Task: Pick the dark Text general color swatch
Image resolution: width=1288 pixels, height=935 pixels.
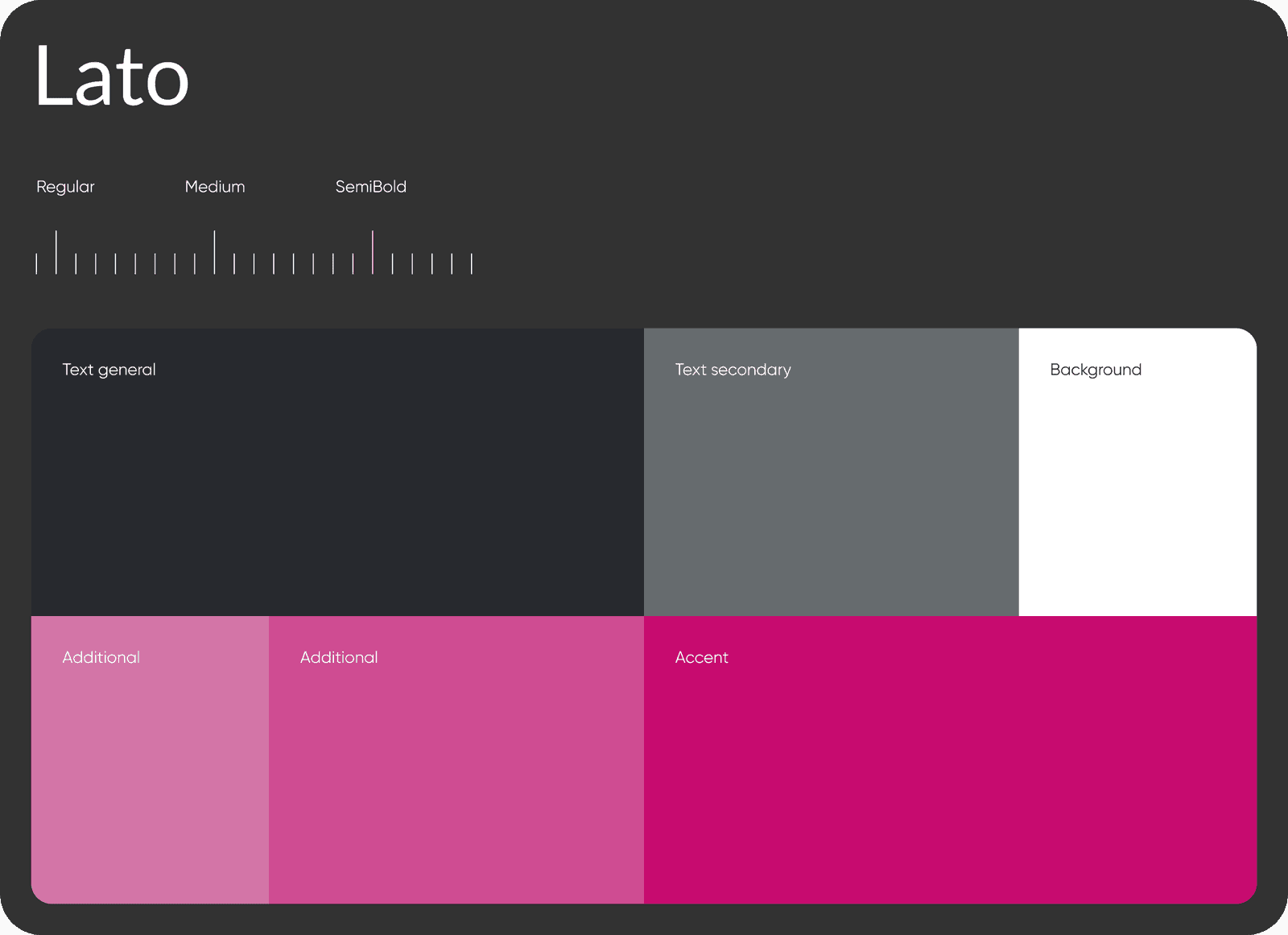Action: [x=337, y=491]
